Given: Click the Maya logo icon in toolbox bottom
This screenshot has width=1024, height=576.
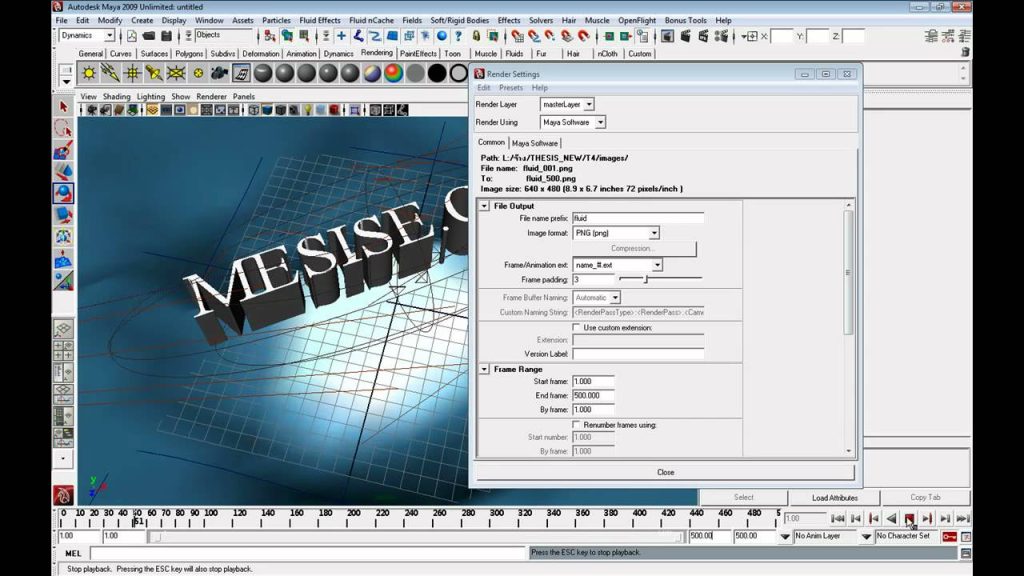Looking at the screenshot, I should pos(63,495).
